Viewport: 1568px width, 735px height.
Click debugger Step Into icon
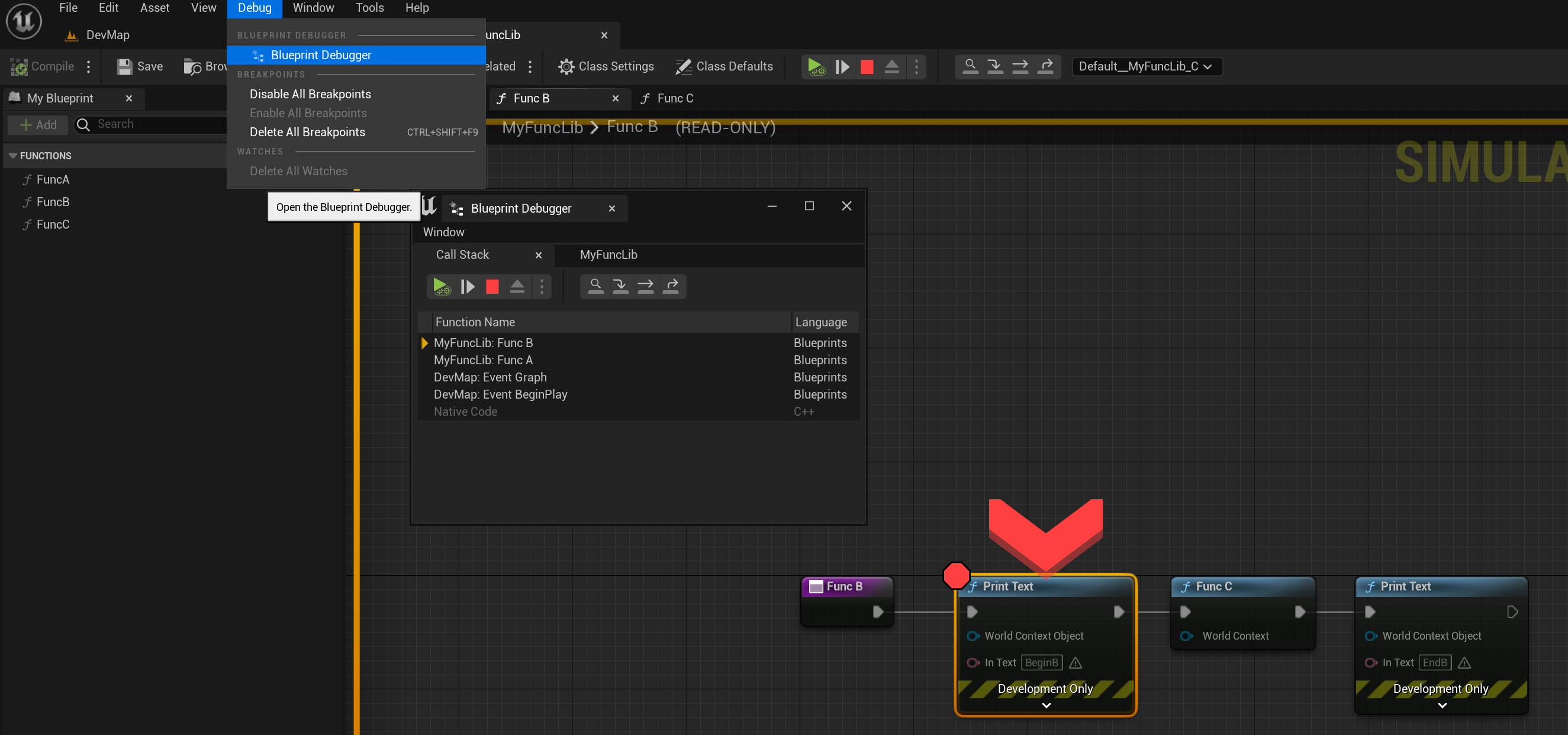click(x=621, y=286)
